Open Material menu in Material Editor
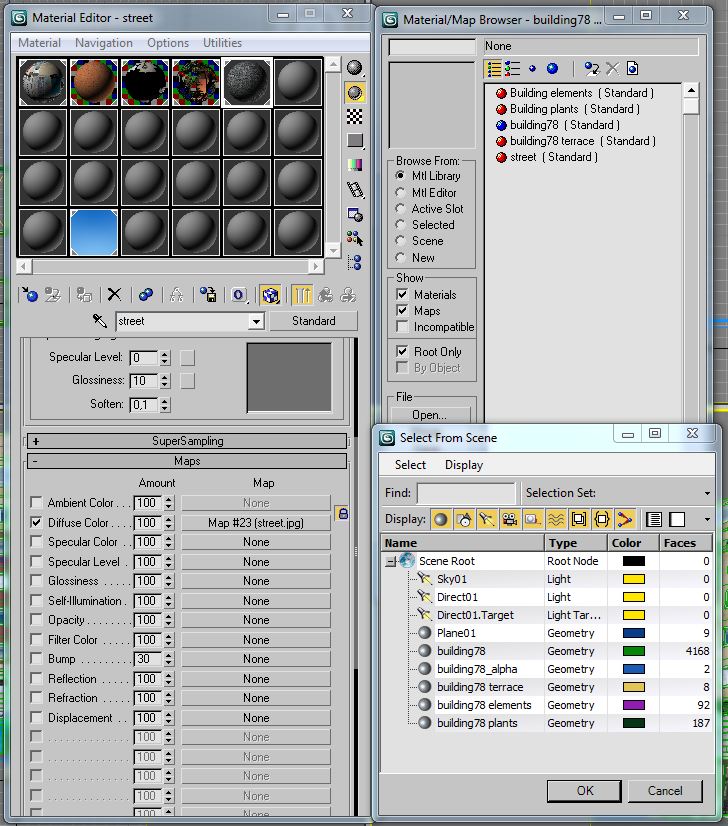The width and height of the screenshot is (728, 826). point(40,43)
